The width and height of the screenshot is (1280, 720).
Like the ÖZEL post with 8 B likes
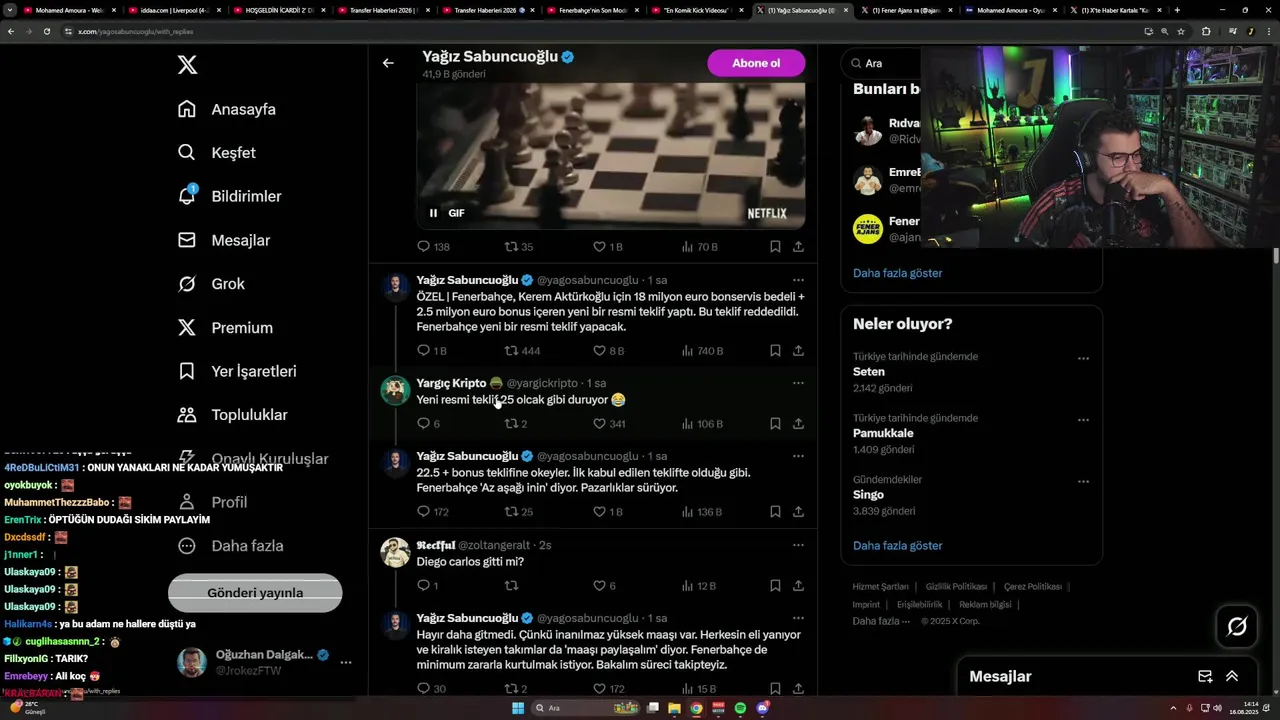pyautogui.click(x=608, y=351)
